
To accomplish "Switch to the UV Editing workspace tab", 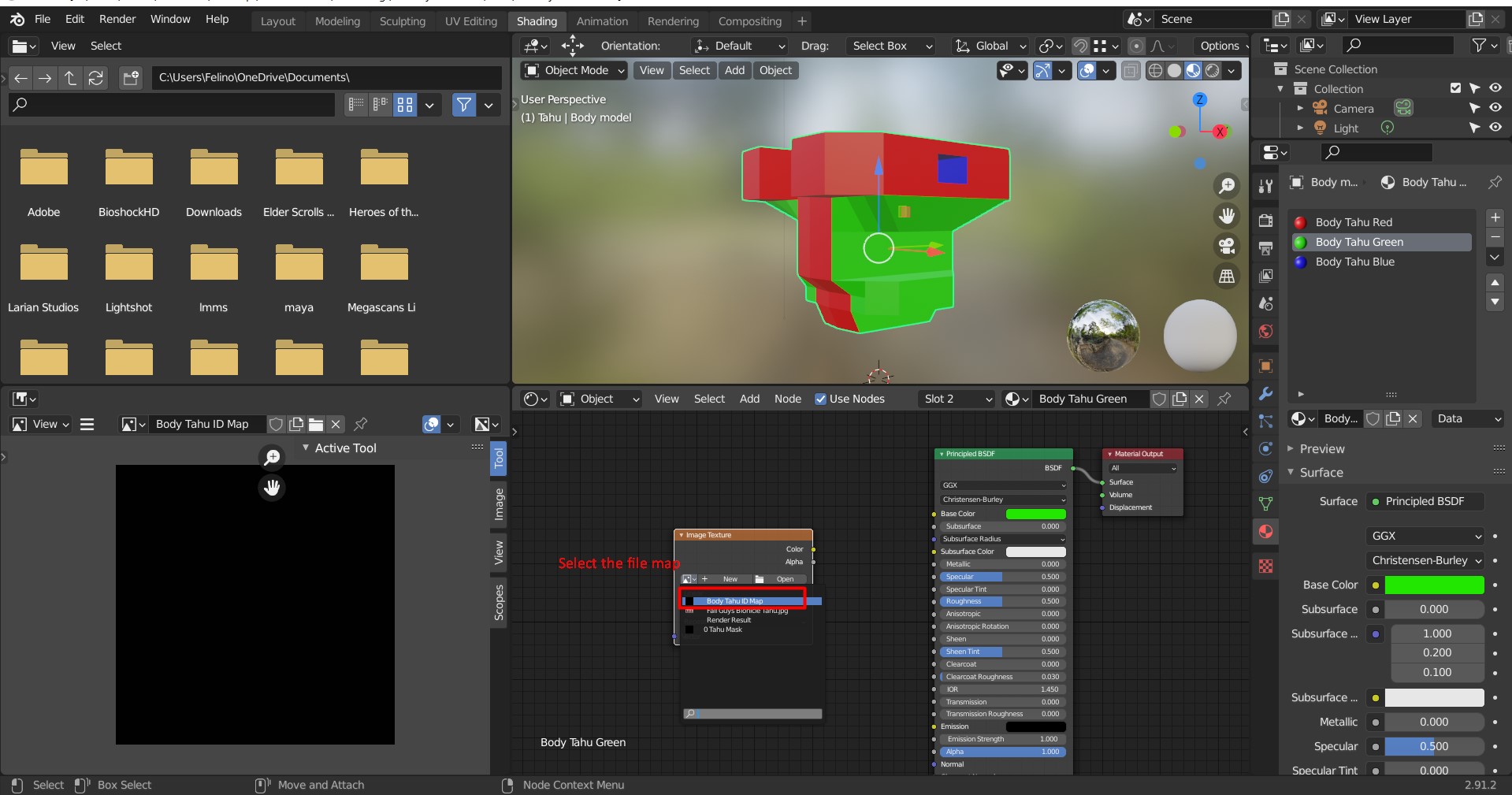I will point(470,21).
